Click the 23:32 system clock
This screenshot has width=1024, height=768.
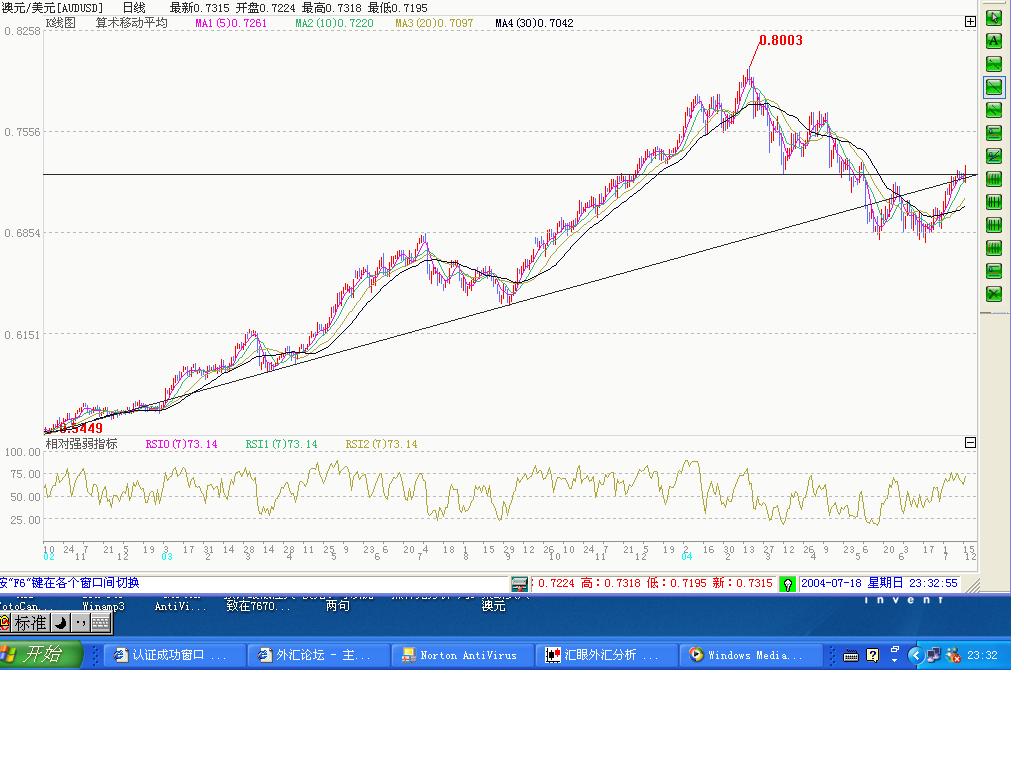(982, 655)
